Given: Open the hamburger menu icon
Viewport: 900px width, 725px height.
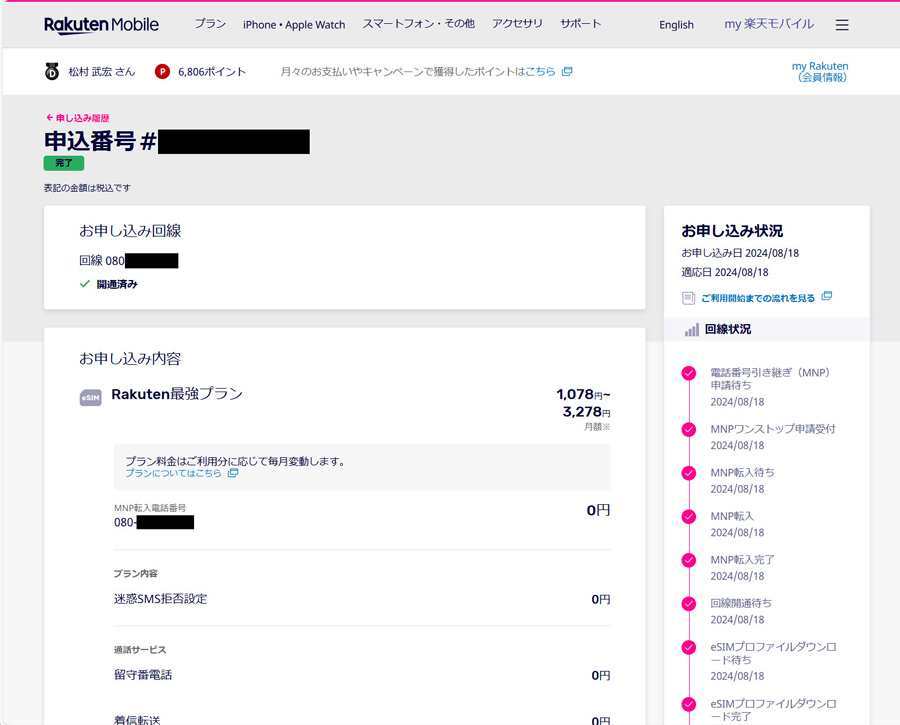Looking at the screenshot, I should (842, 25).
